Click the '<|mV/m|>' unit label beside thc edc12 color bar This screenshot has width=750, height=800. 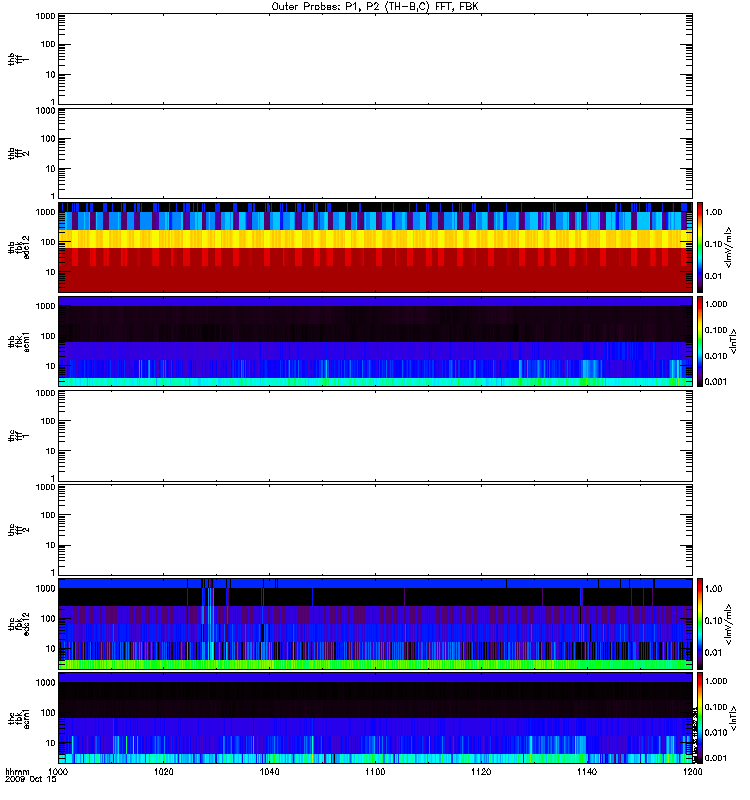(728, 624)
